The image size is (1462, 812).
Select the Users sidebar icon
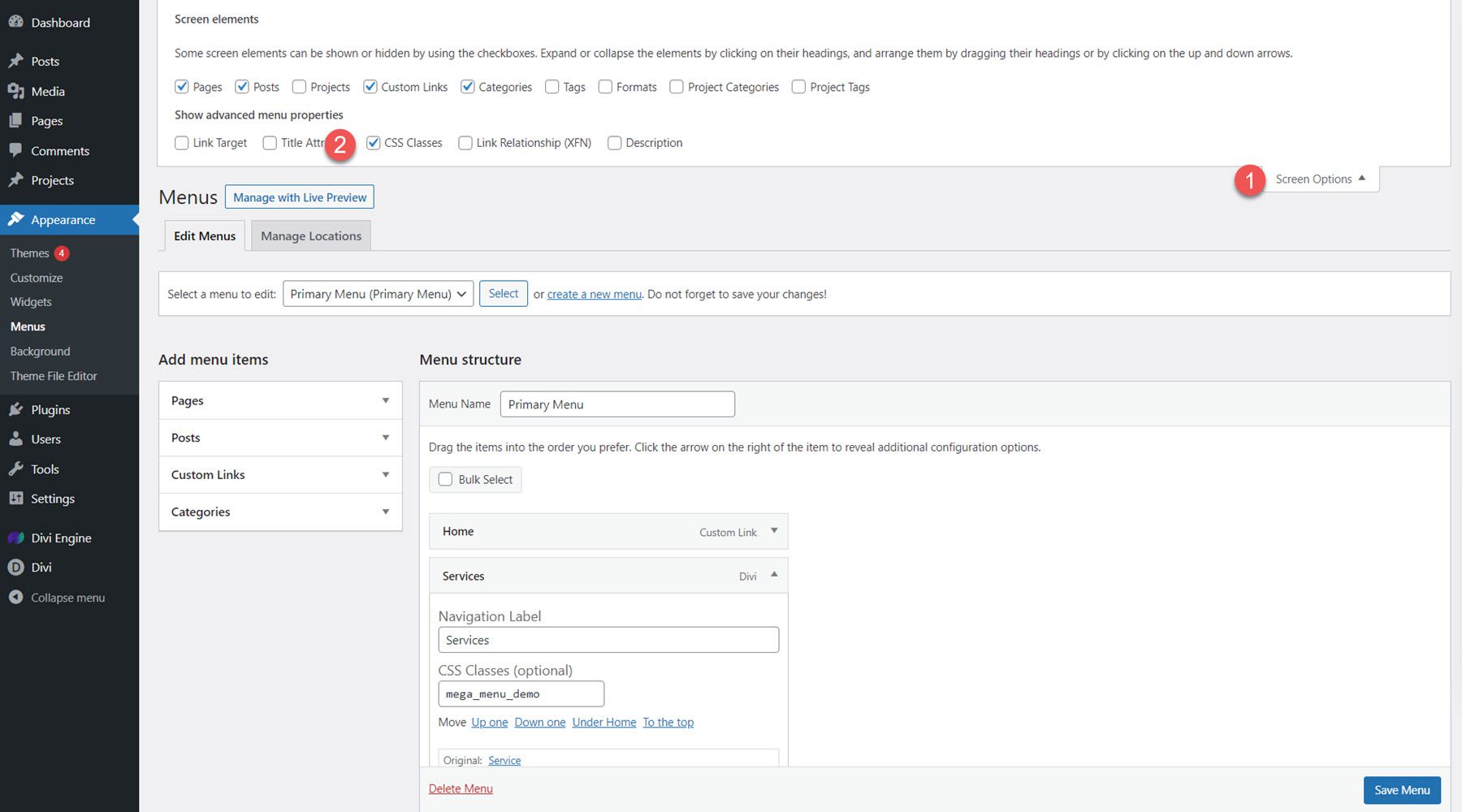click(16, 438)
